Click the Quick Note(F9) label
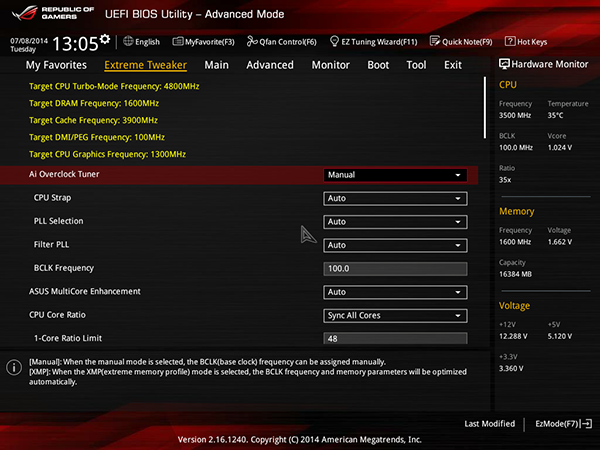The height and width of the screenshot is (450, 600). [x=467, y=42]
